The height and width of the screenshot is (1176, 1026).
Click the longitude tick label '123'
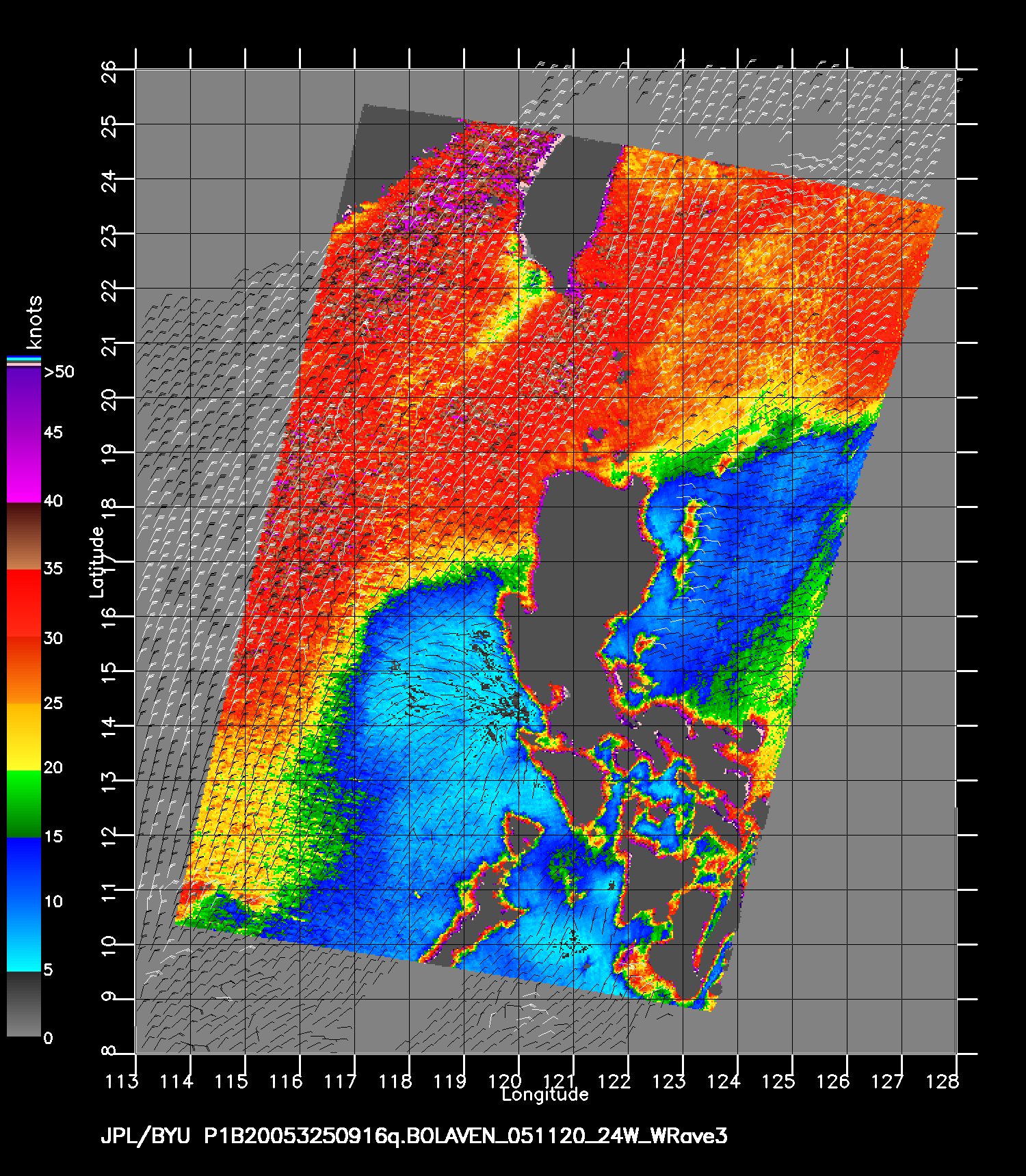(x=669, y=1082)
